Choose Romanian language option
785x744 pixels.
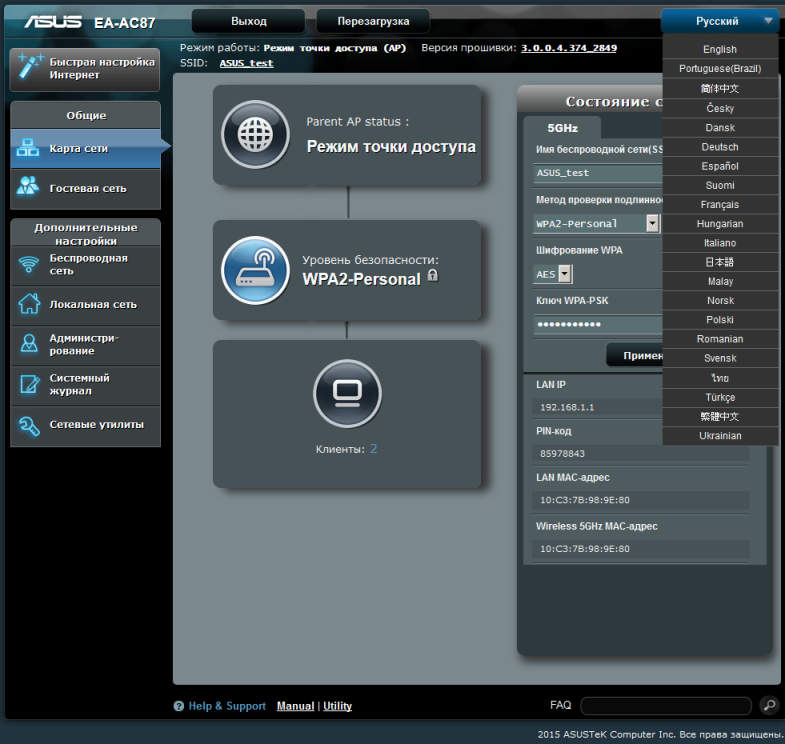pyautogui.click(x=720, y=339)
